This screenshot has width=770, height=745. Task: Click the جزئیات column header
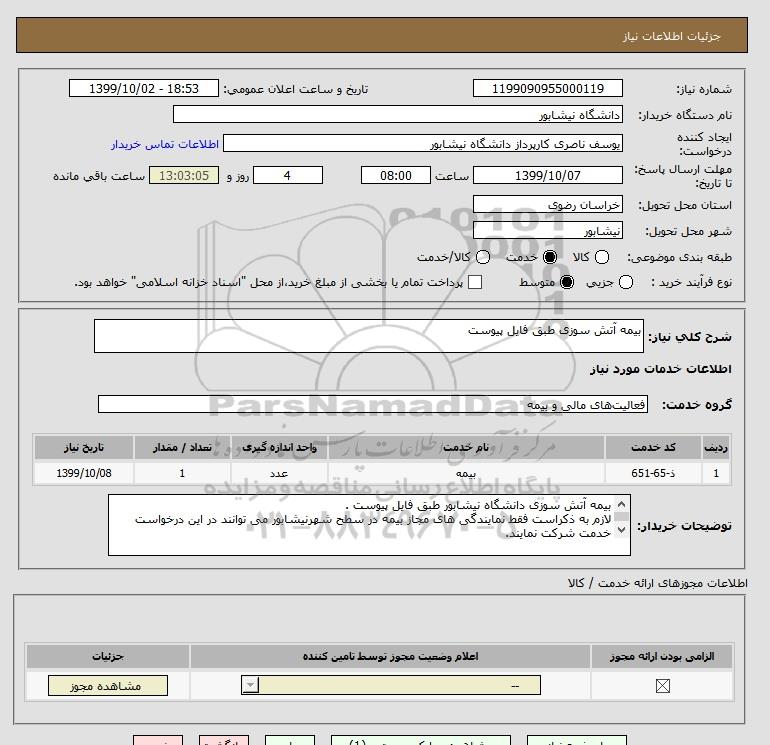(108, 656)
